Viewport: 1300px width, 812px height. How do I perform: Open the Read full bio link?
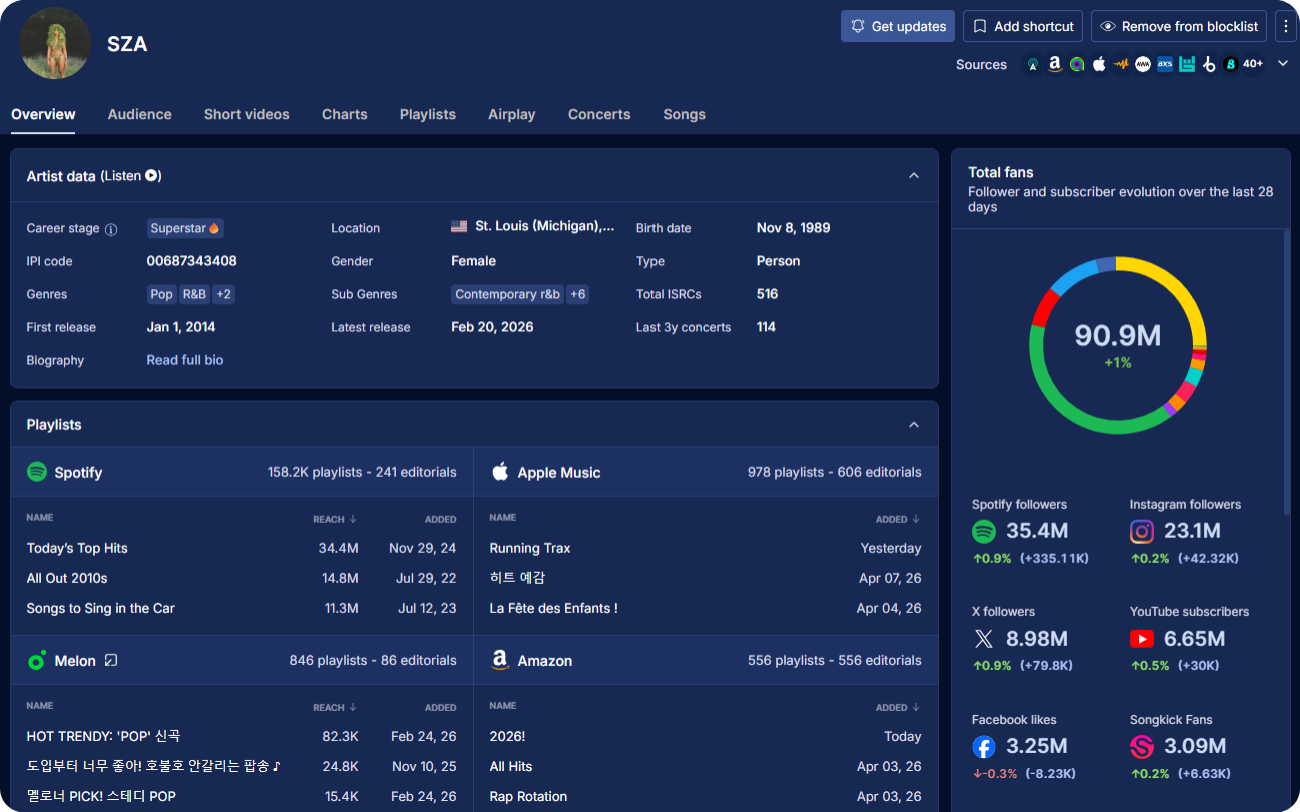pos(184,360)
